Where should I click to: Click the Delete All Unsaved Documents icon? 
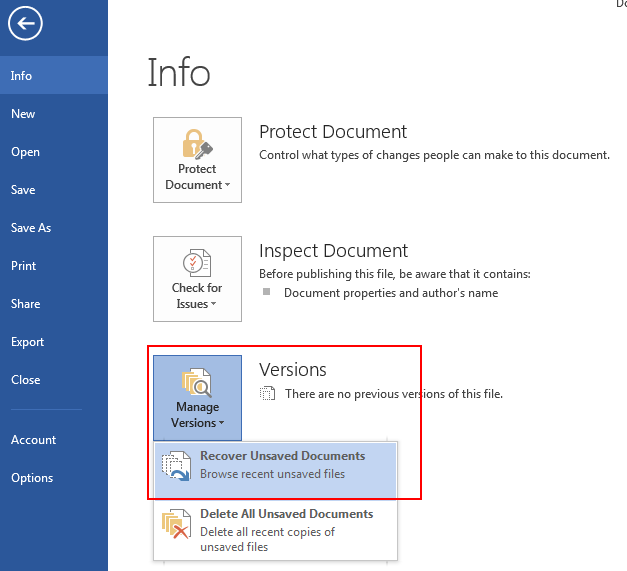pos(176,524)
